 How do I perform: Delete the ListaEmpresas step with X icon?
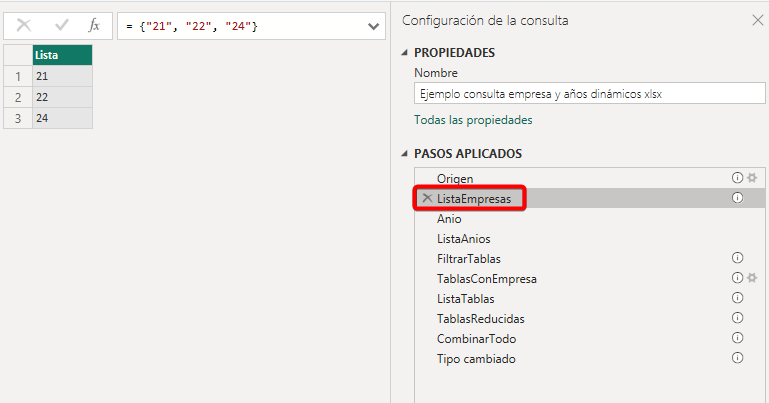(x=427, y=199)
